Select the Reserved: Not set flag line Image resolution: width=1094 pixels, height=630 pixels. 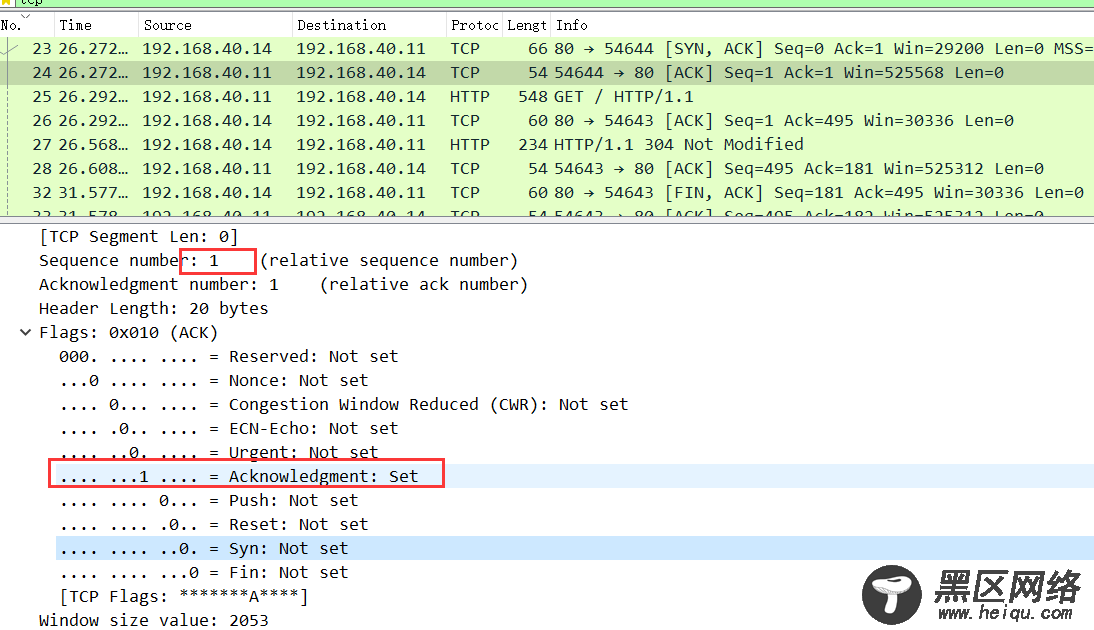coord(228,357)
